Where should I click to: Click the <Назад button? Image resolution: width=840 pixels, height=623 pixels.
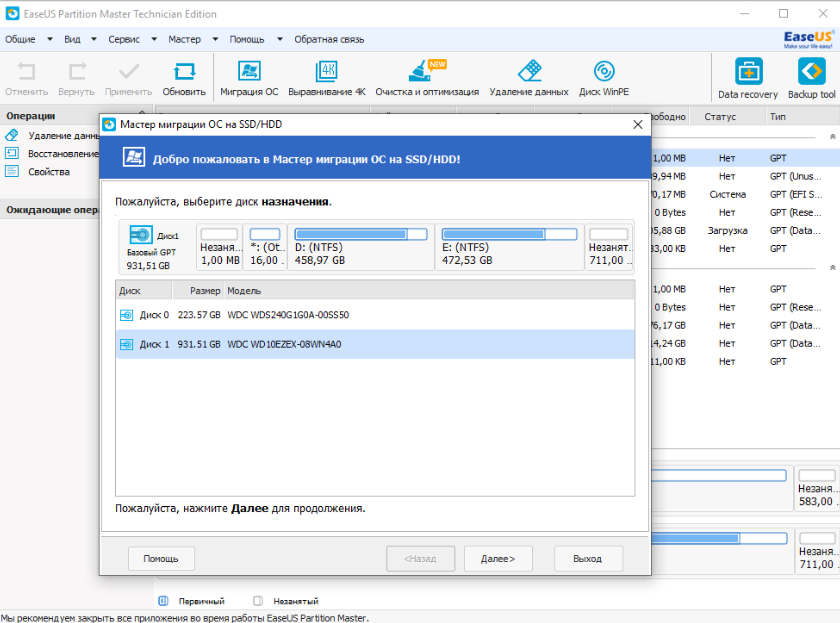pyautogui.click(x=421, y=559)
